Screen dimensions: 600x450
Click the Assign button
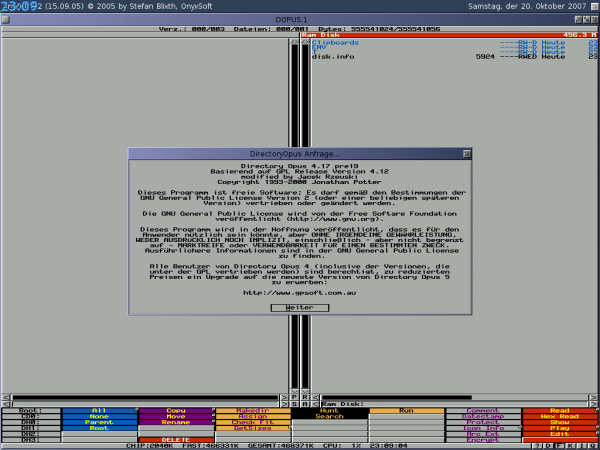253,416
